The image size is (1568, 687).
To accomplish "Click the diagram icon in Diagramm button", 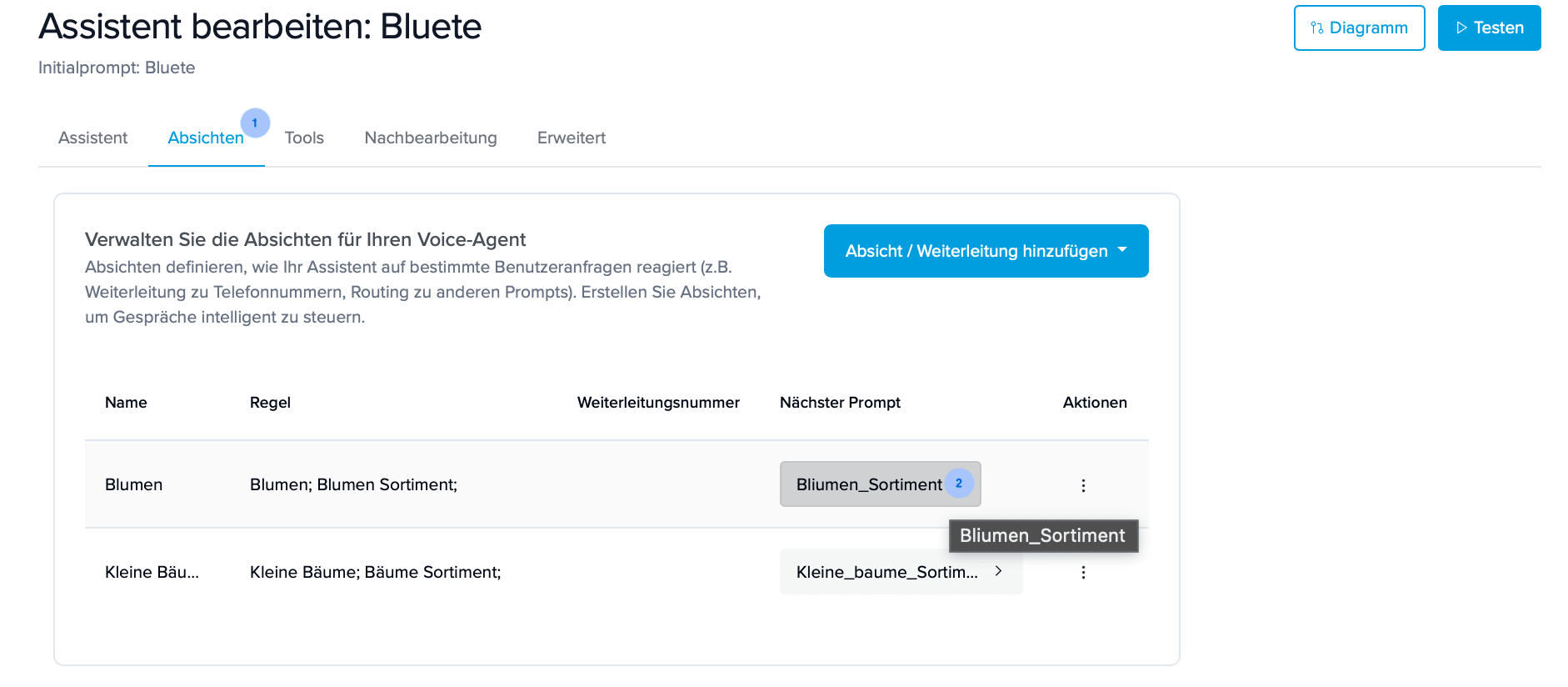I will pos(1316,28).
